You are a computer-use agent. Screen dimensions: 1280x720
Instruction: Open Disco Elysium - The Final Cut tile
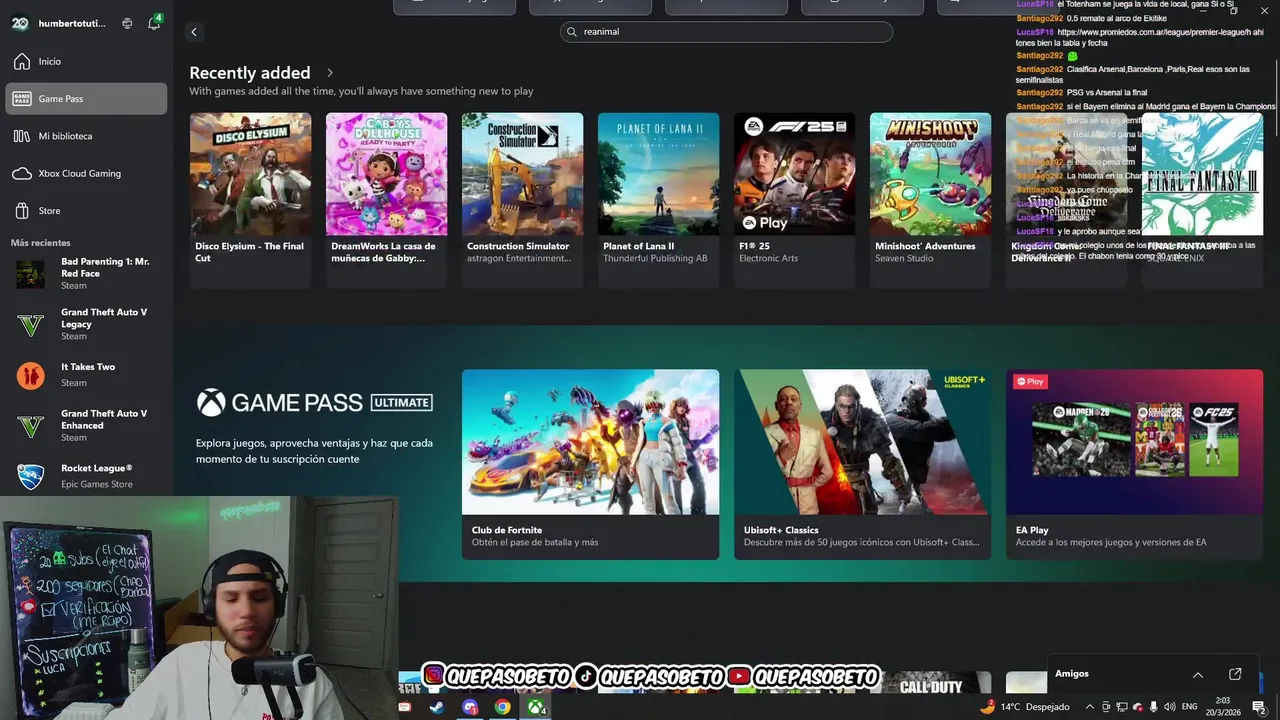(250, 200)
